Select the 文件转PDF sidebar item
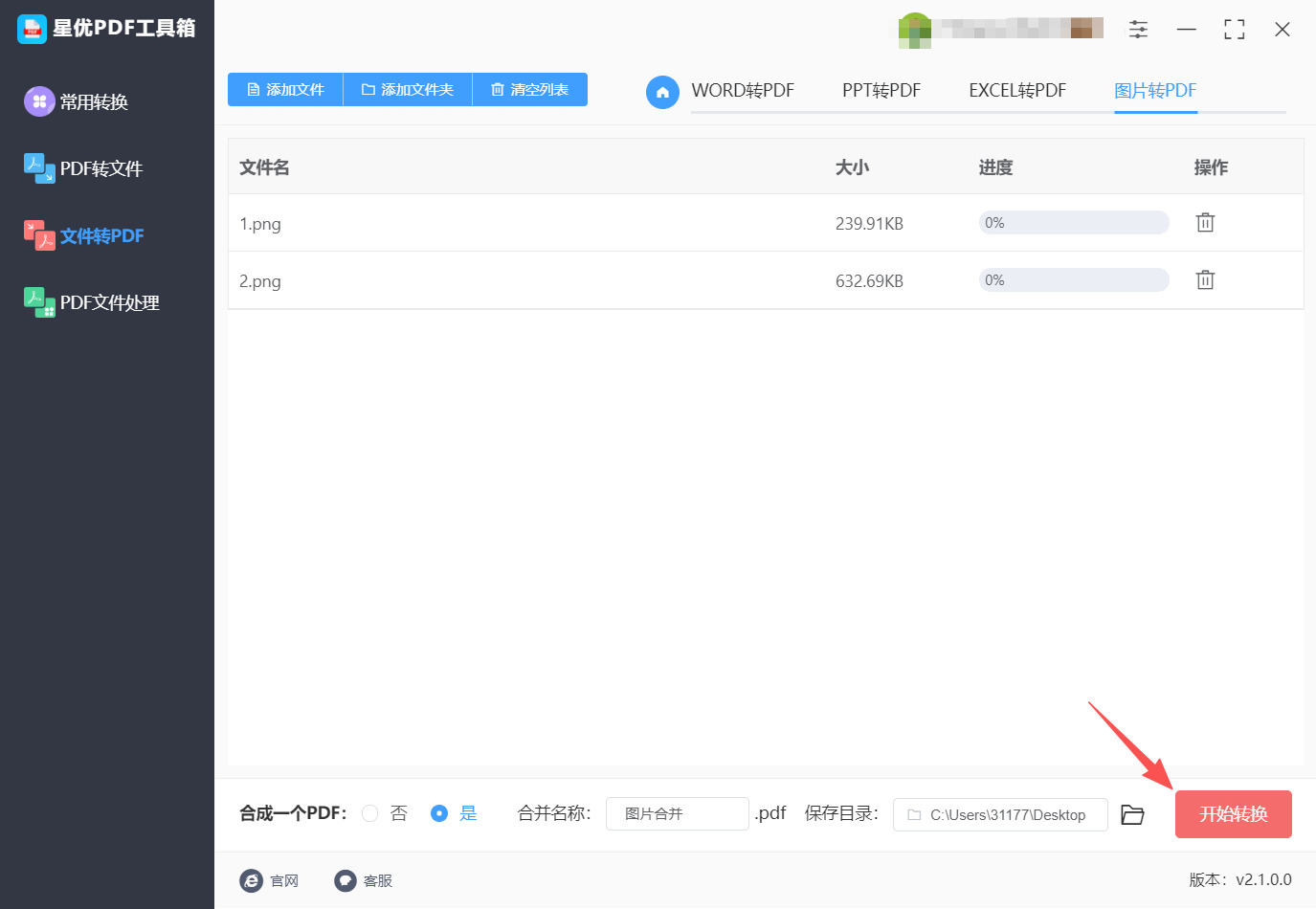The image size is (1316, 909). click(x=84, y=235)
